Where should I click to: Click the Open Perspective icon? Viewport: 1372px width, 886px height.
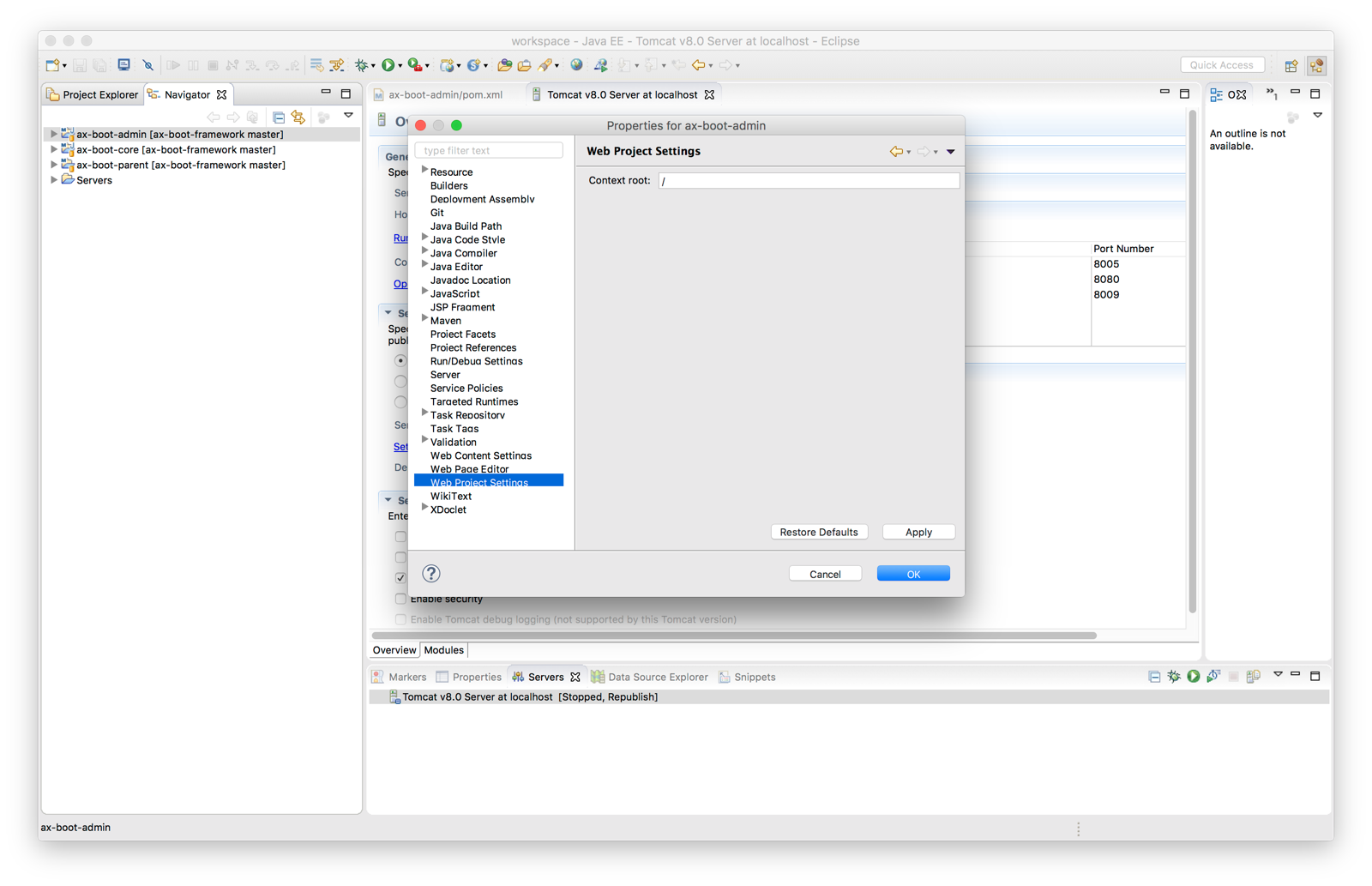(x=1291, y=66)
